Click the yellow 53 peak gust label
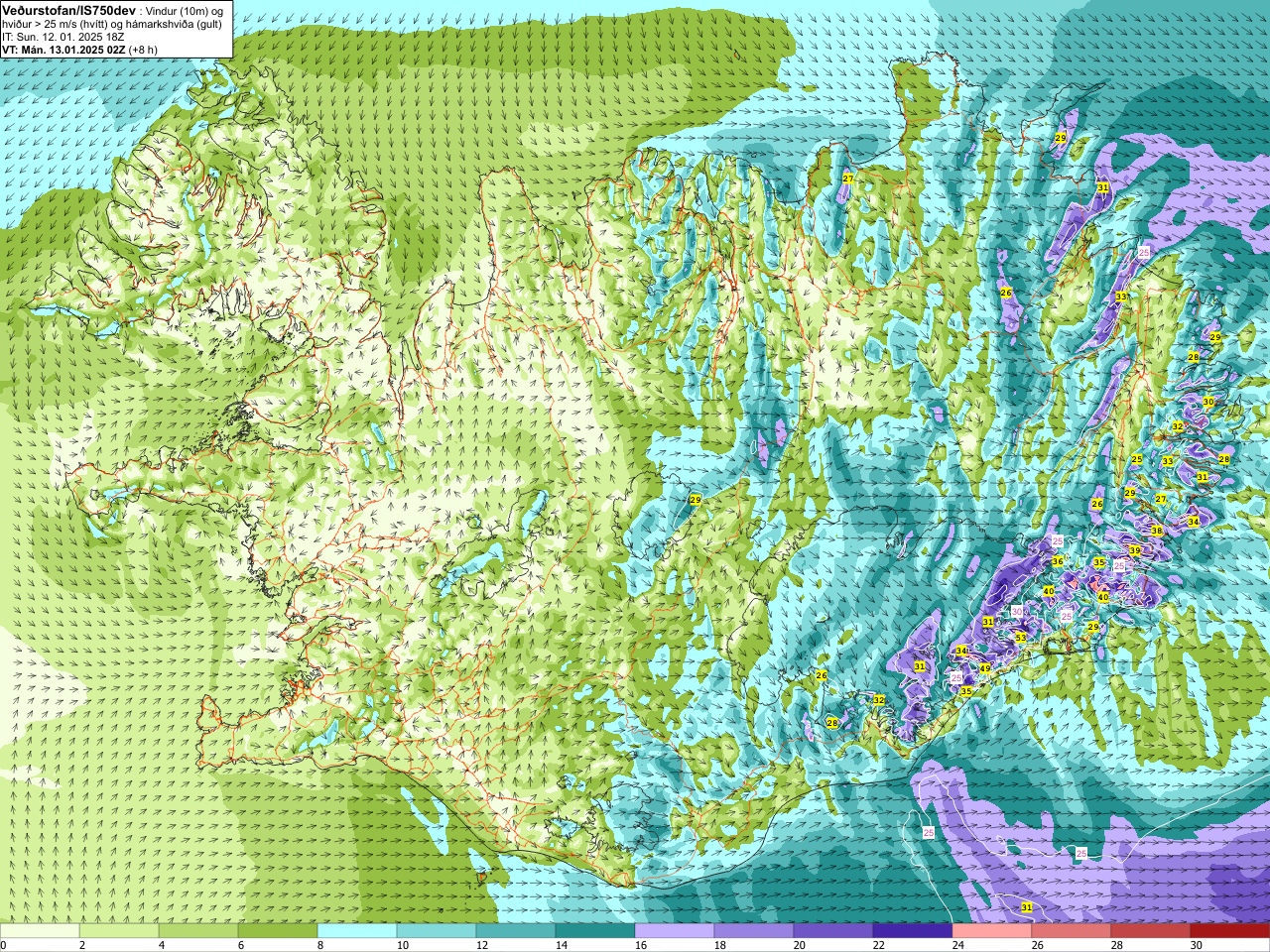The image size is (1270, 952). pos(1021,637)
